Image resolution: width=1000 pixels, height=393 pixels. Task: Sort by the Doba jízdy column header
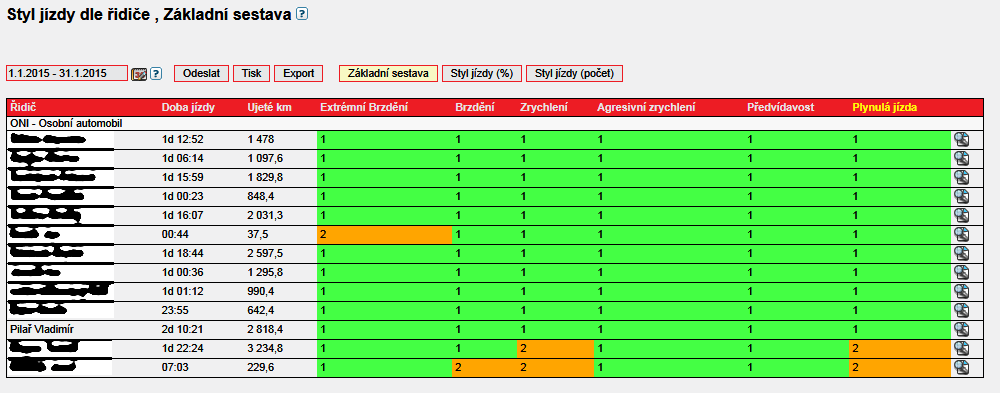point(188,108)
